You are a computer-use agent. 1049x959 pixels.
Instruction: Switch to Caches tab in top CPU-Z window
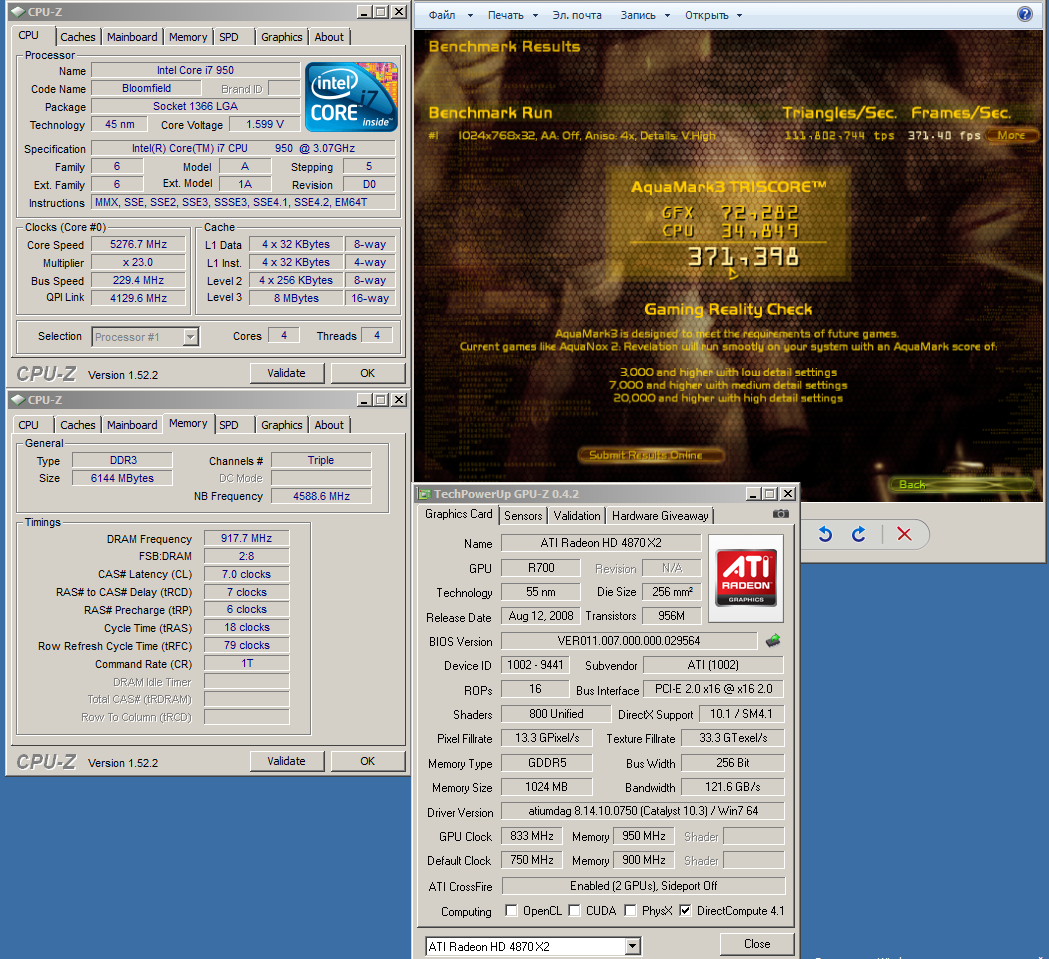coord(78,37)
